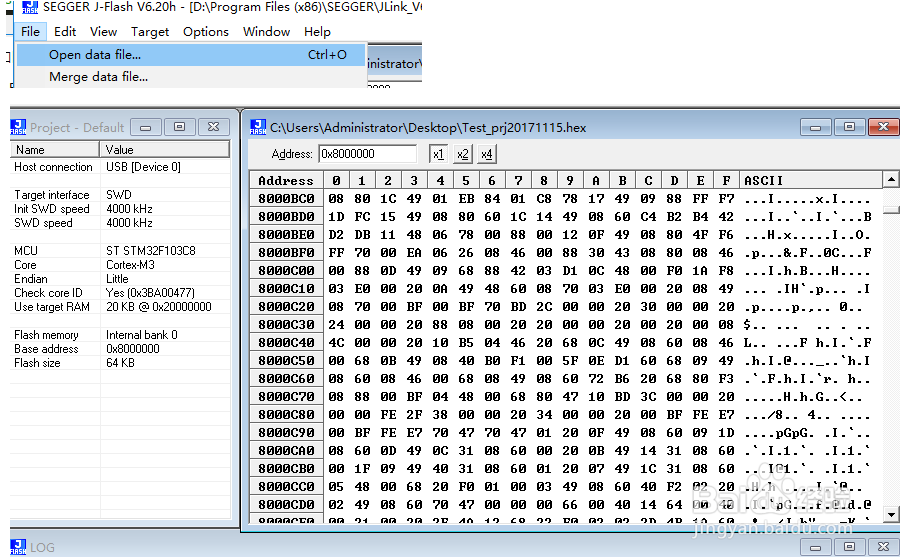
Task: Choose Open data file... entry
Action: 191,55
